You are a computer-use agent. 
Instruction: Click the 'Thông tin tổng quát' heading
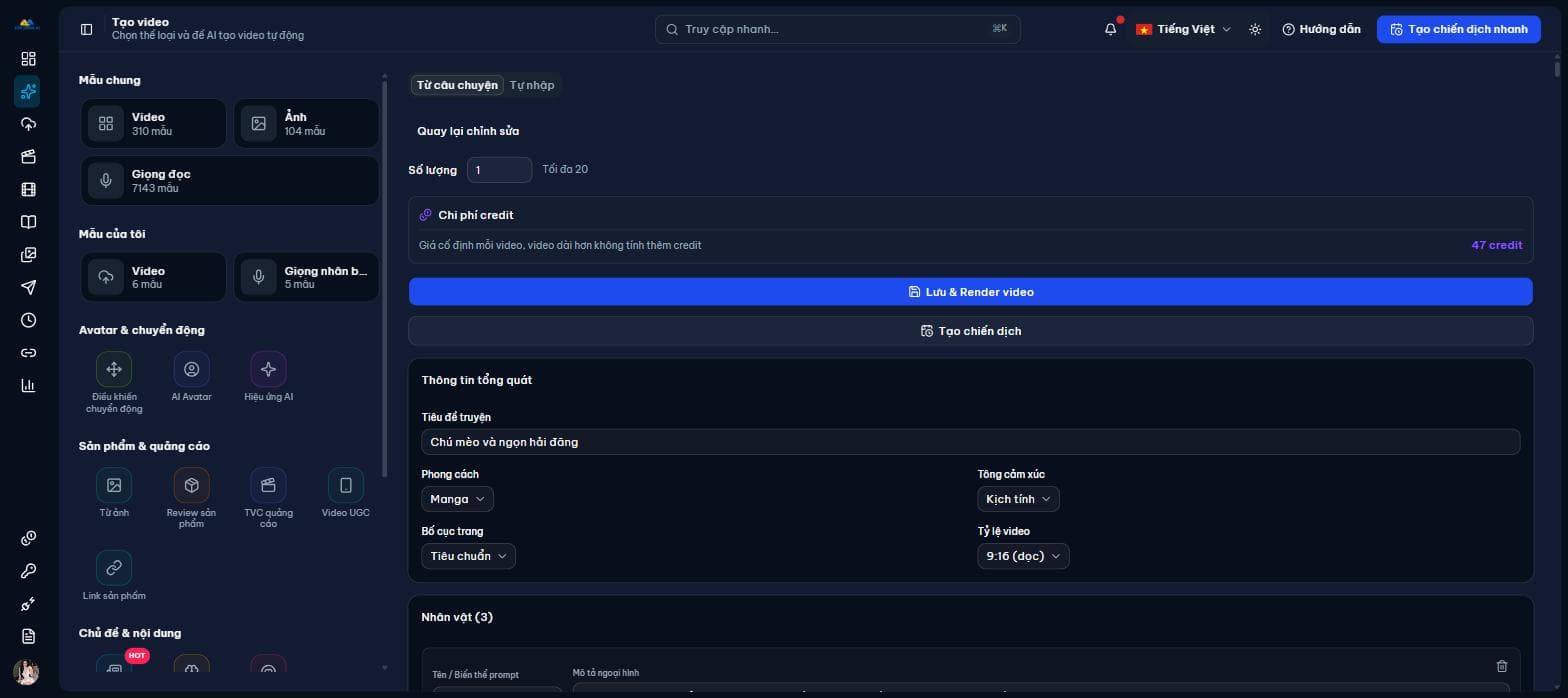click(x=477, y=380)
